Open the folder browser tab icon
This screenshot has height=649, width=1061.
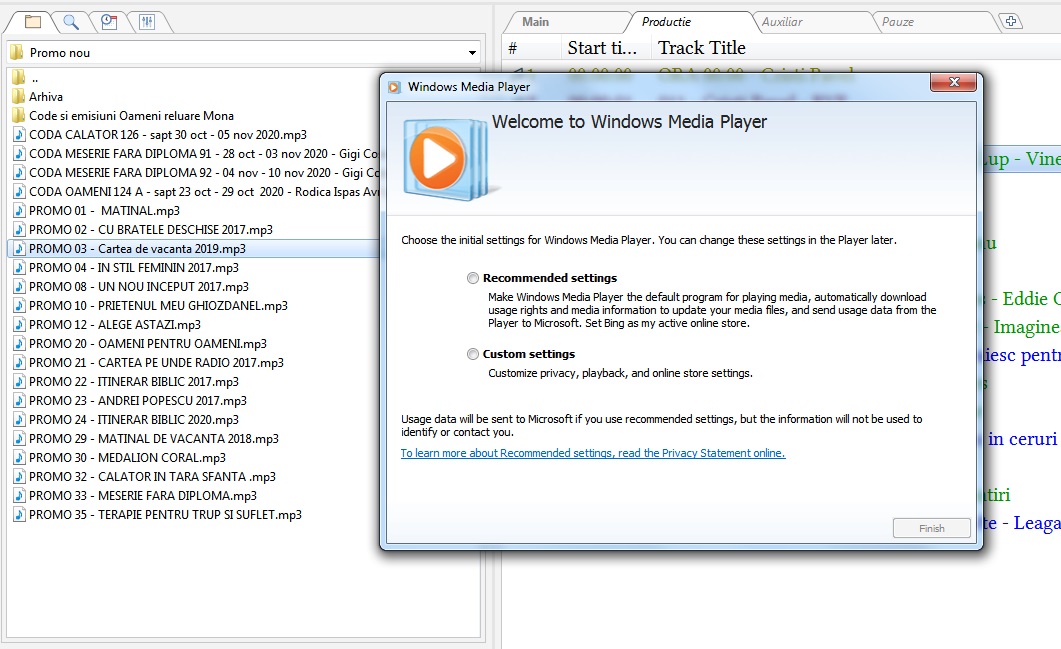point(32,22)
